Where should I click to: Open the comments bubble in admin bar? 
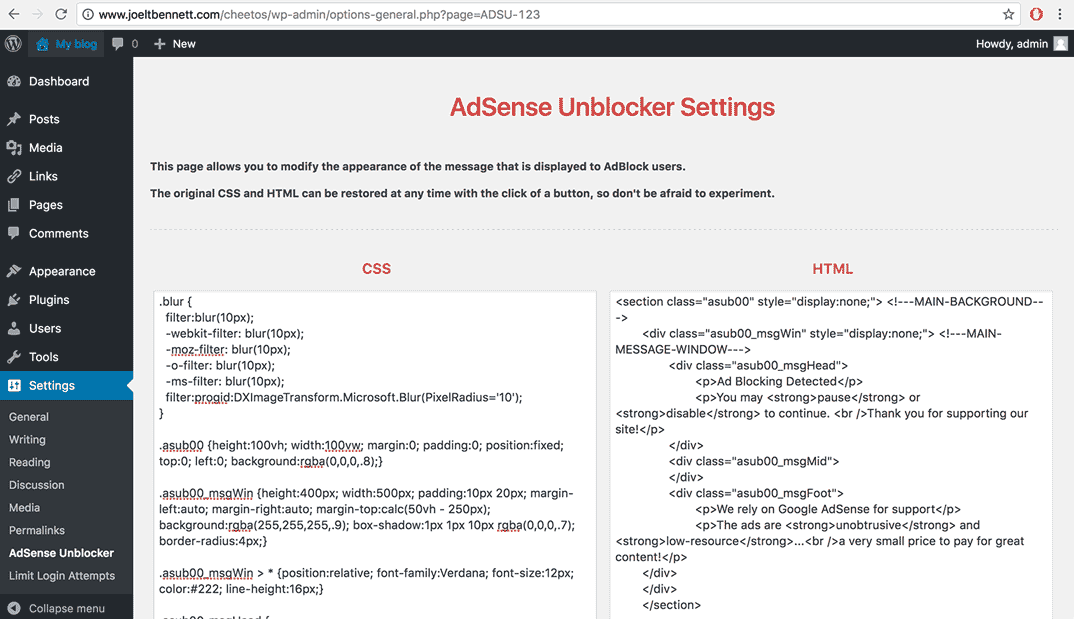pos(118,44)
